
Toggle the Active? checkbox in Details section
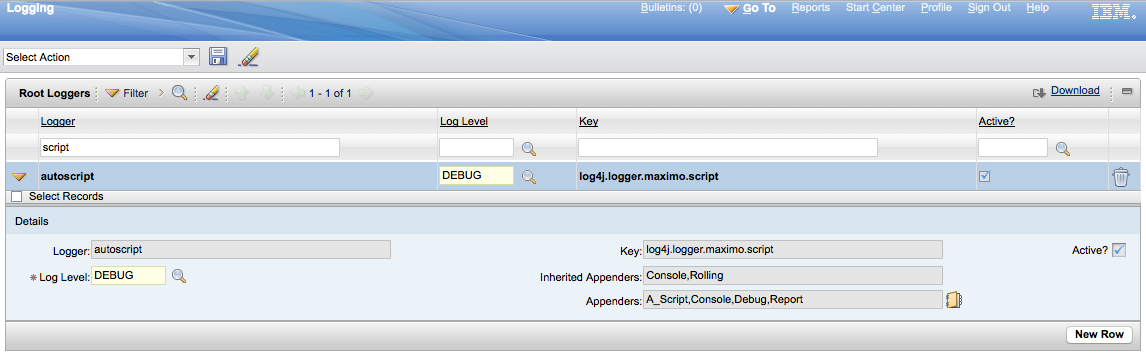click(x=1119, y=250)
